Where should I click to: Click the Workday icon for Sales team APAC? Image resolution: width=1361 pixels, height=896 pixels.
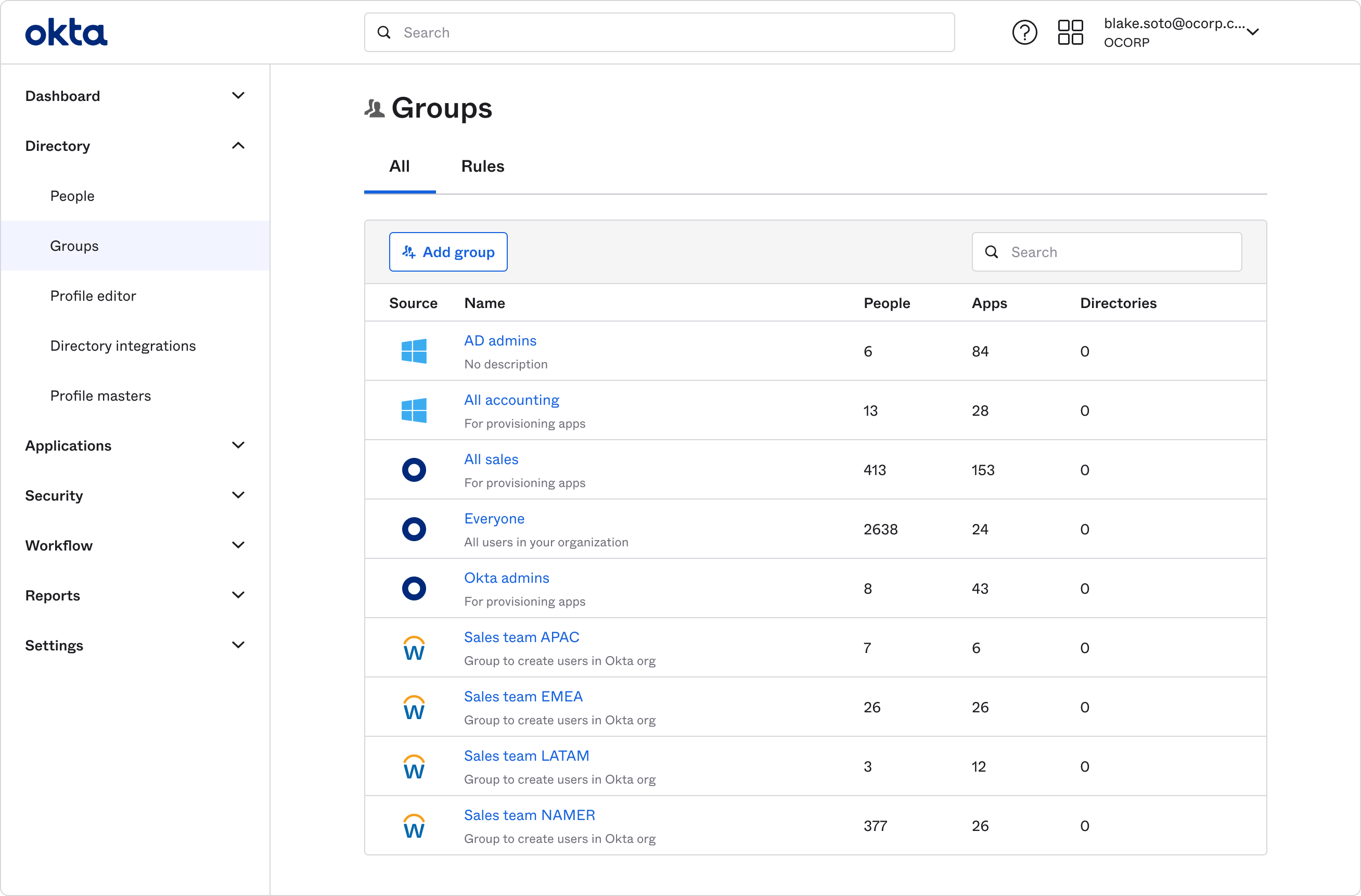(x=414, y=648)
